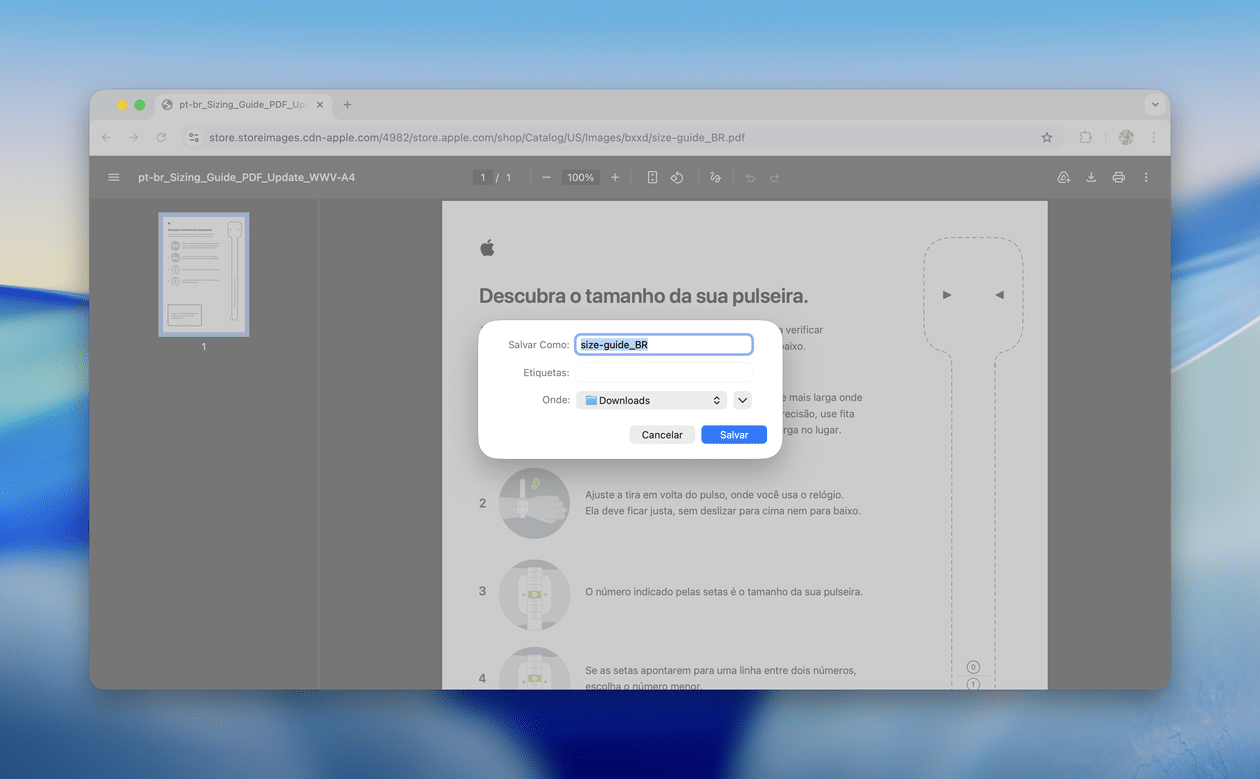Click the PDF download icon
Viewport: 1260px width, 779px height.
click(x=1091, y=178)
